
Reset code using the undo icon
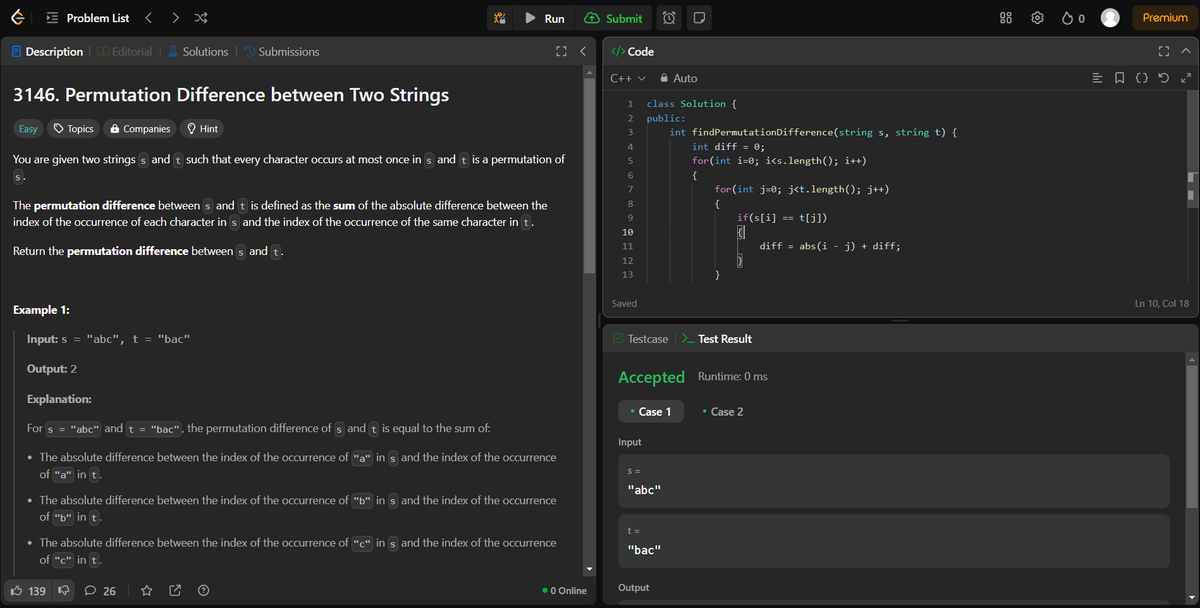click(x=1163, y=77)
